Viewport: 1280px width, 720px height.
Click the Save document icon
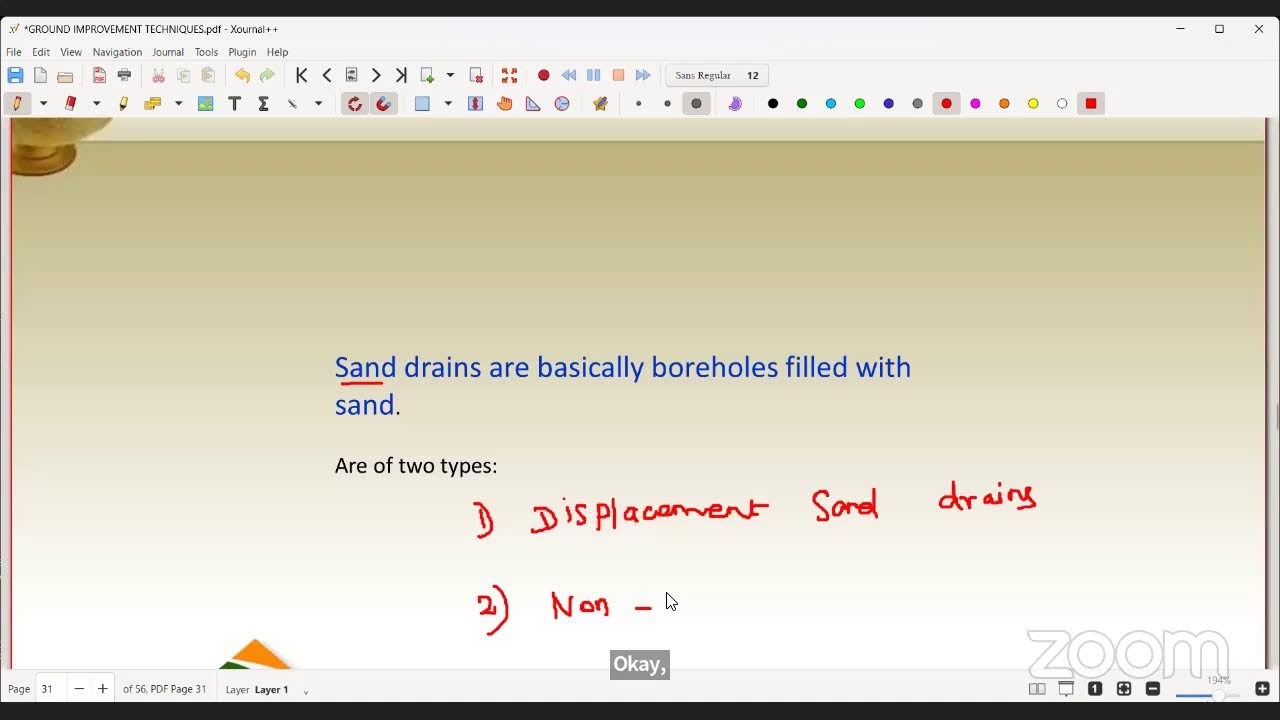[x=15, y=75]
